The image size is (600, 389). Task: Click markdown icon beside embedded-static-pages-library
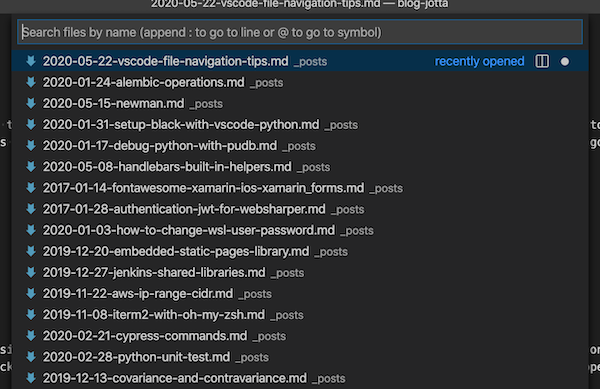point(31,251)
